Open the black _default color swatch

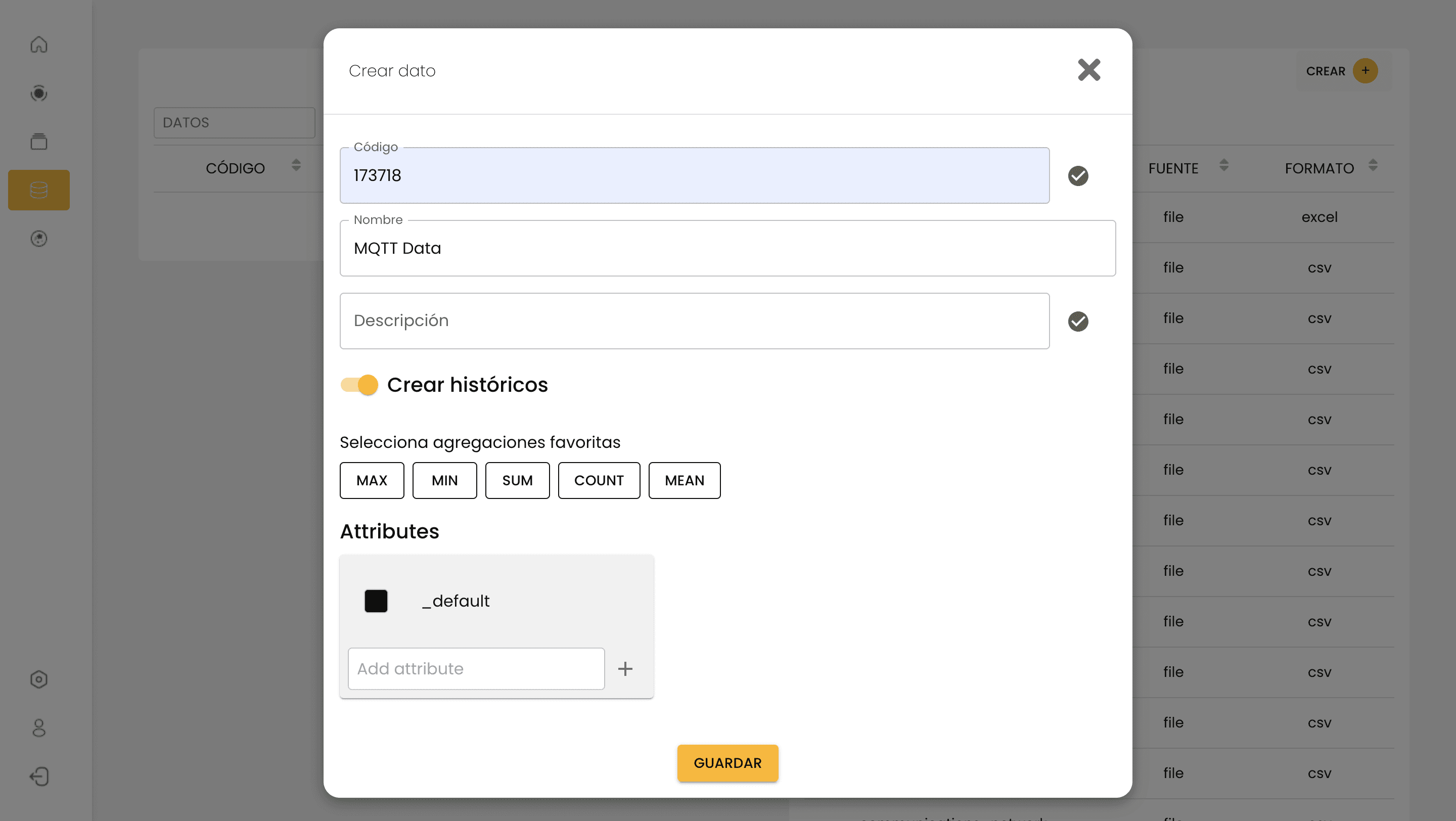[376, 601]
